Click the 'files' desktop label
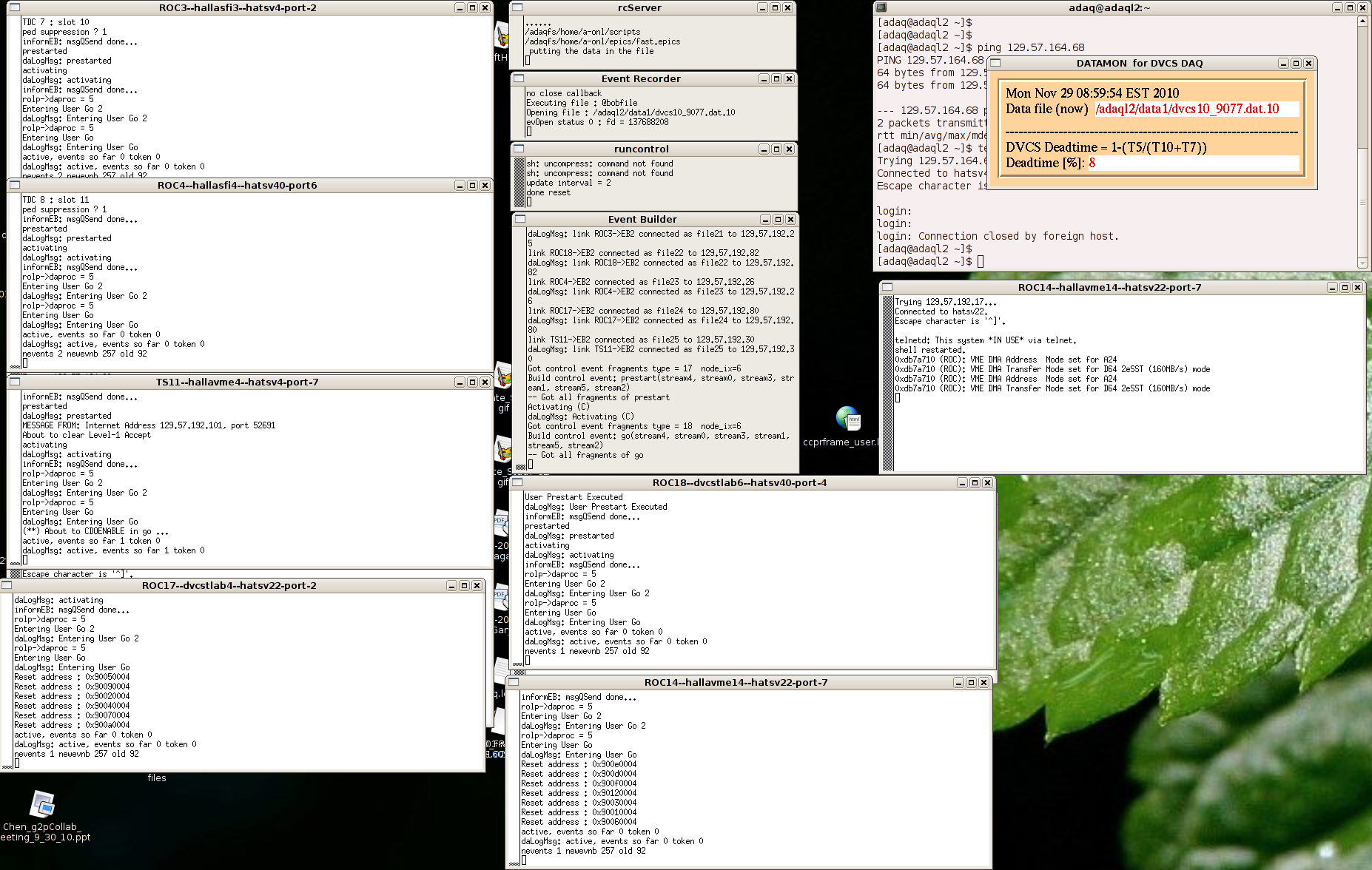Viewport: 1372px width, 870px height. click(157, 778)
